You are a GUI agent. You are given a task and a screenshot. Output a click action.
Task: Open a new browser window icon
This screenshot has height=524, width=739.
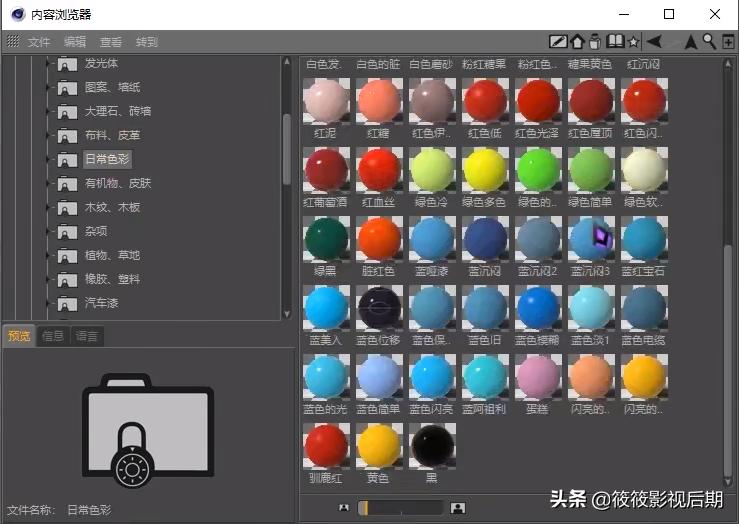[728, 41]
